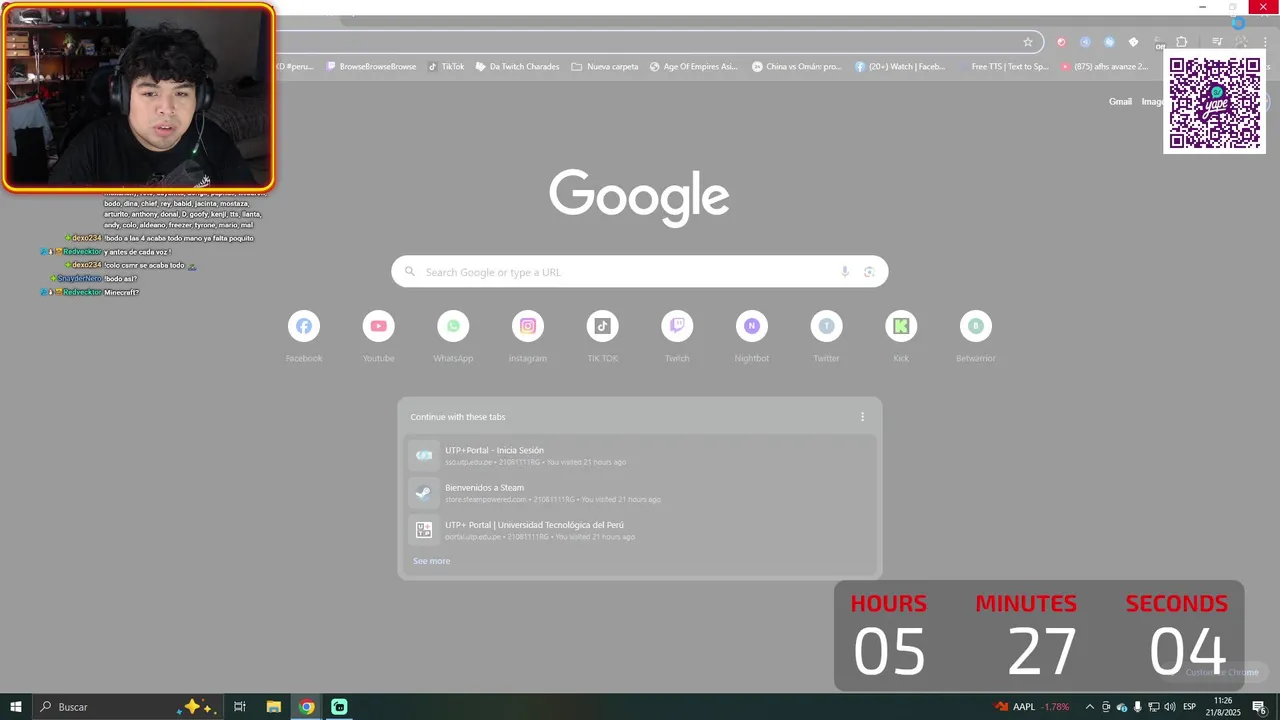Open teal app icon on taskbar
1280x720 pixels.
(x=339, y=707)
